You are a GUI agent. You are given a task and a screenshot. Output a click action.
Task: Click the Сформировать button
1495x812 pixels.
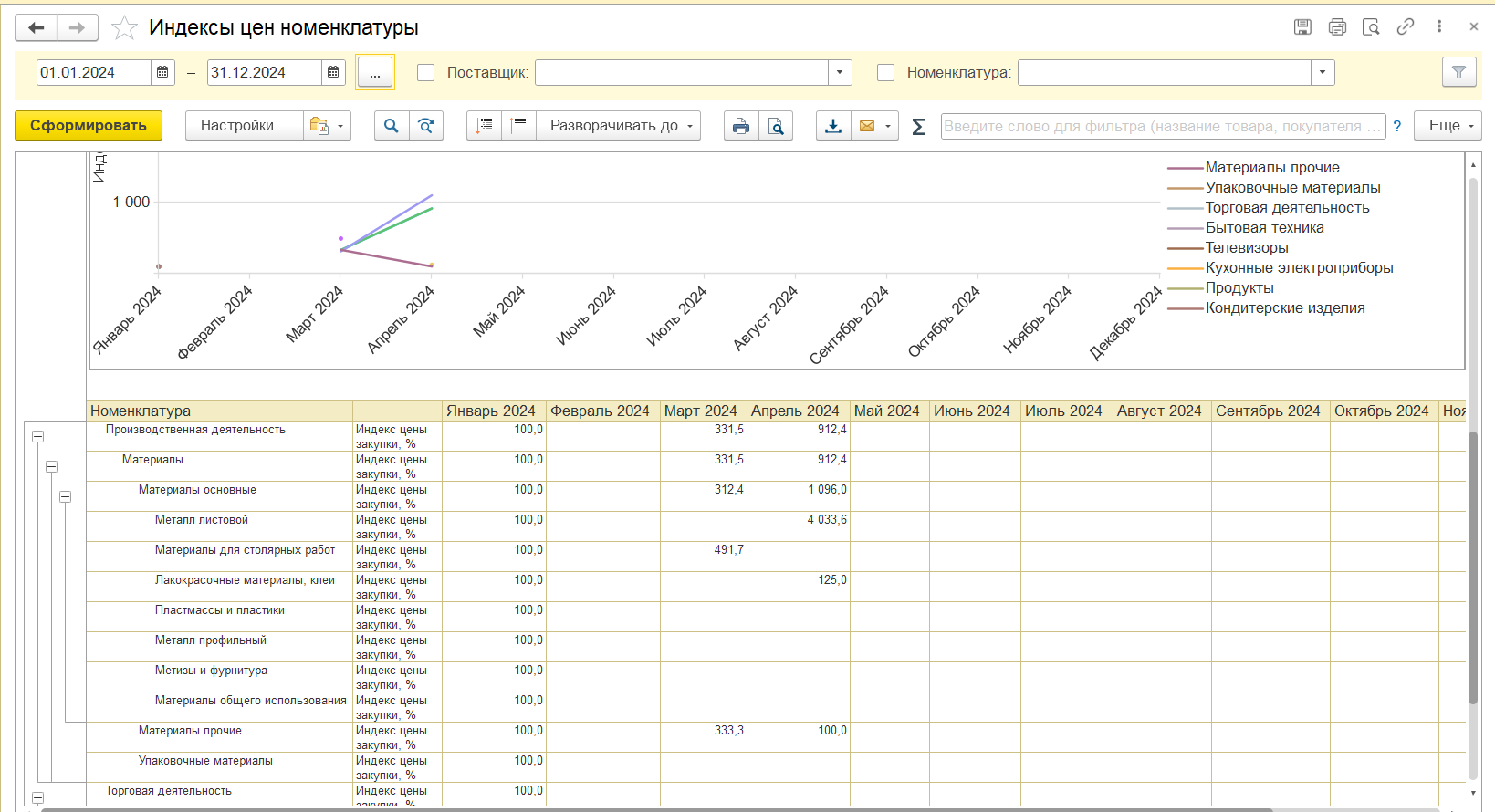(x=89, y=126)
